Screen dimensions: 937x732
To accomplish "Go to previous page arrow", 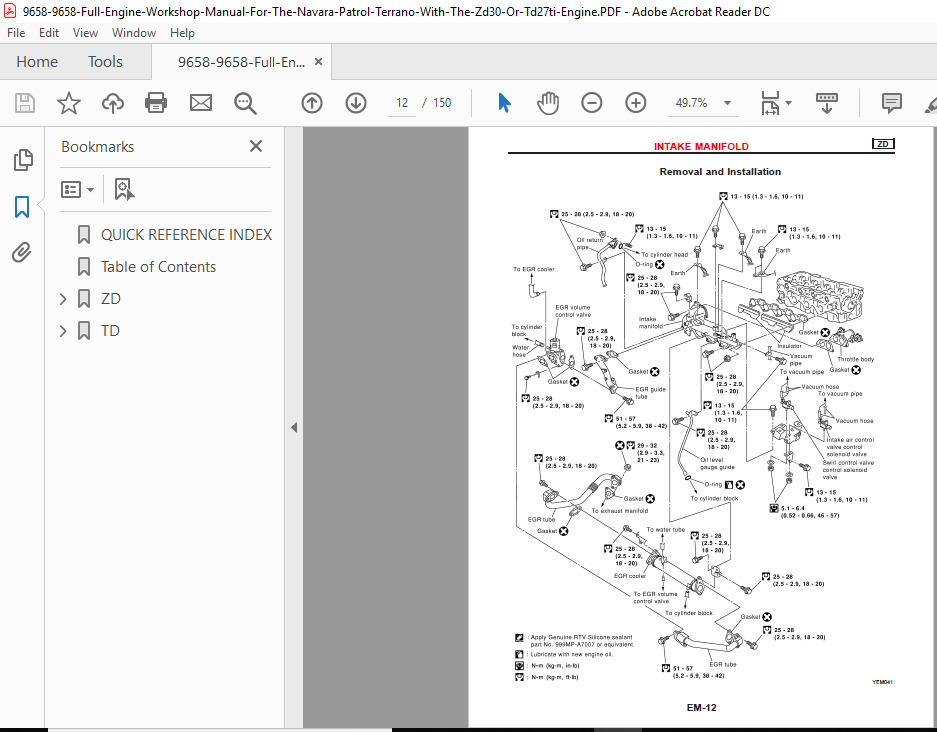I will [x=312, y=103].
